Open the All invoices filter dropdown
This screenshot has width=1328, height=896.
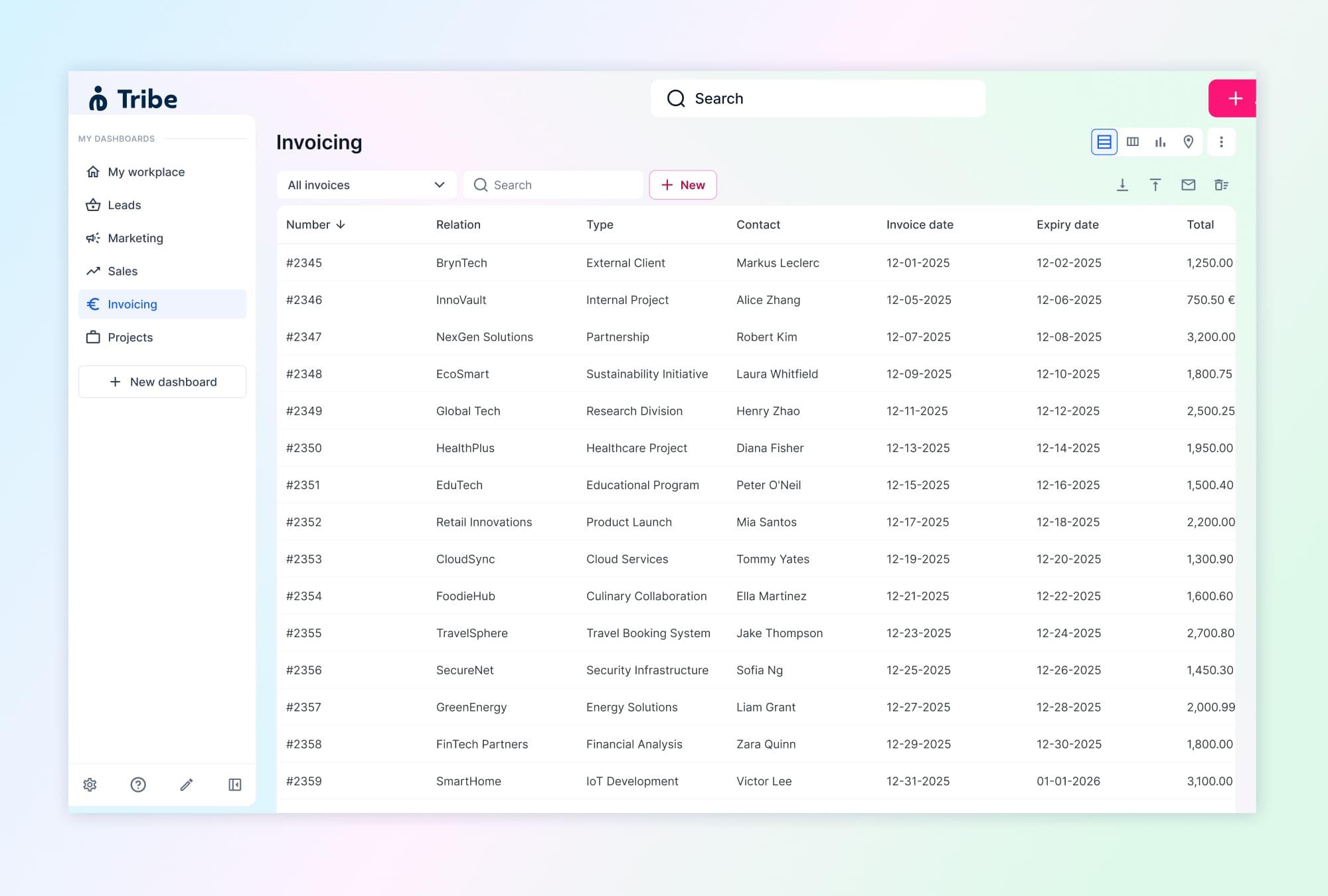click(x=367, y=185)
